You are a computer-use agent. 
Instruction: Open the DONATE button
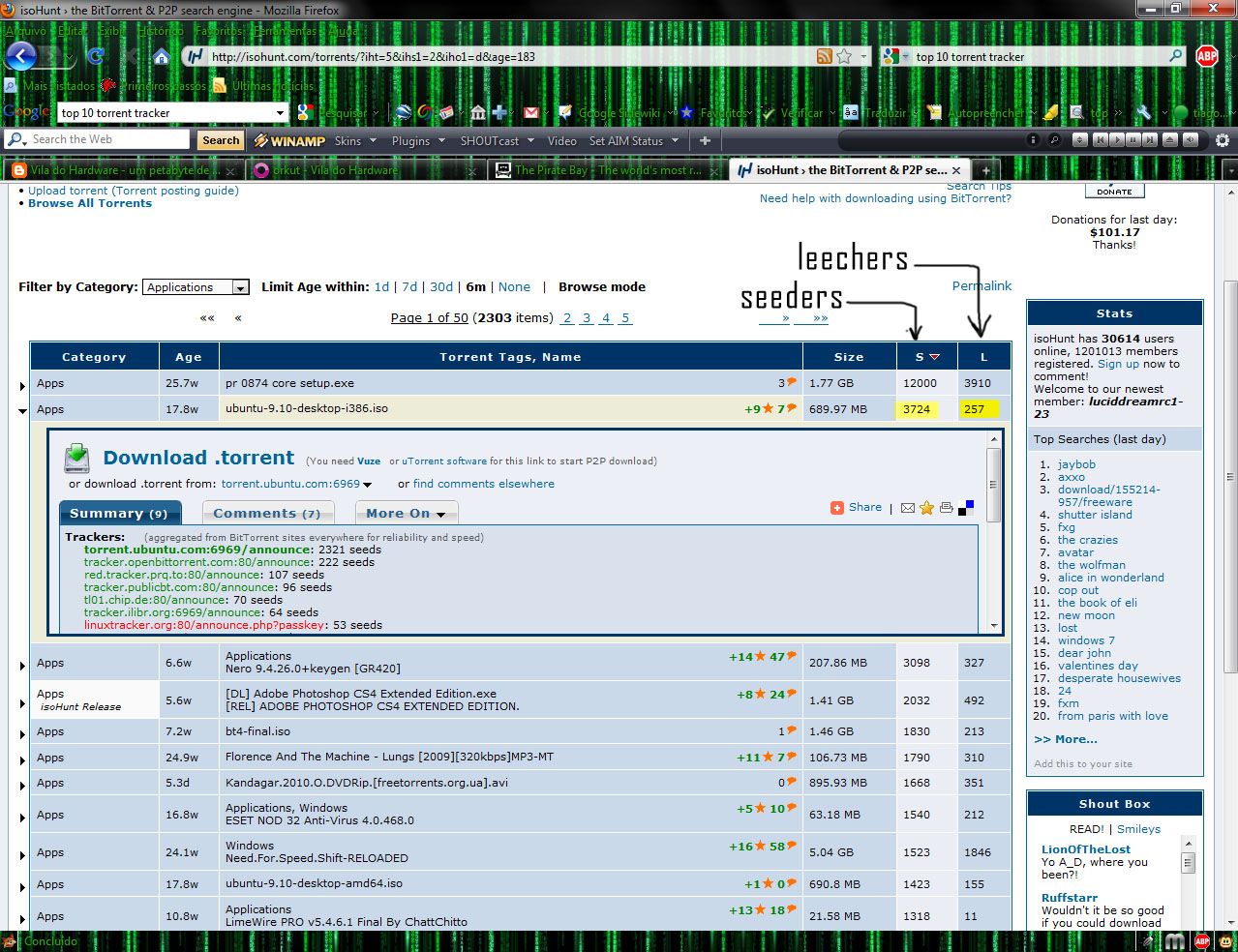coord(1114,191)
